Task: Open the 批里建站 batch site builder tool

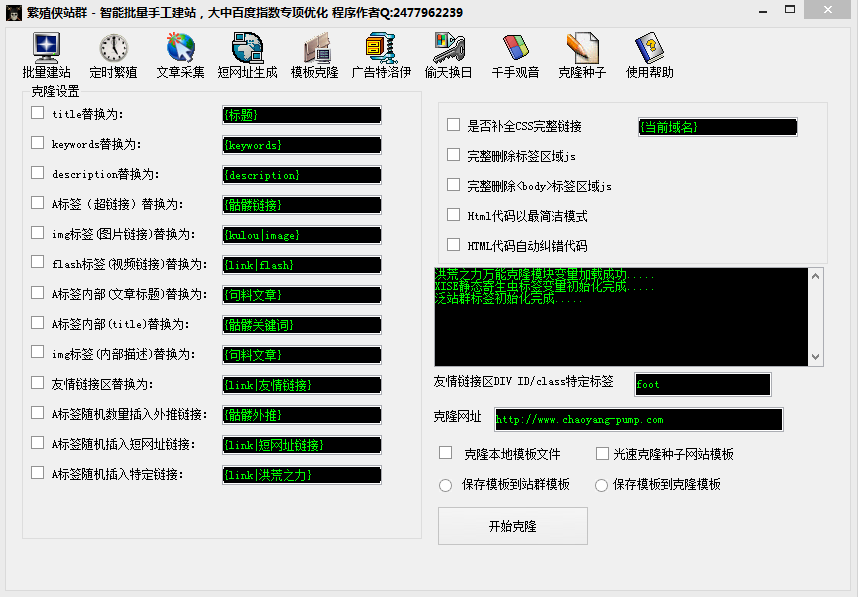Action: [47, 56]
